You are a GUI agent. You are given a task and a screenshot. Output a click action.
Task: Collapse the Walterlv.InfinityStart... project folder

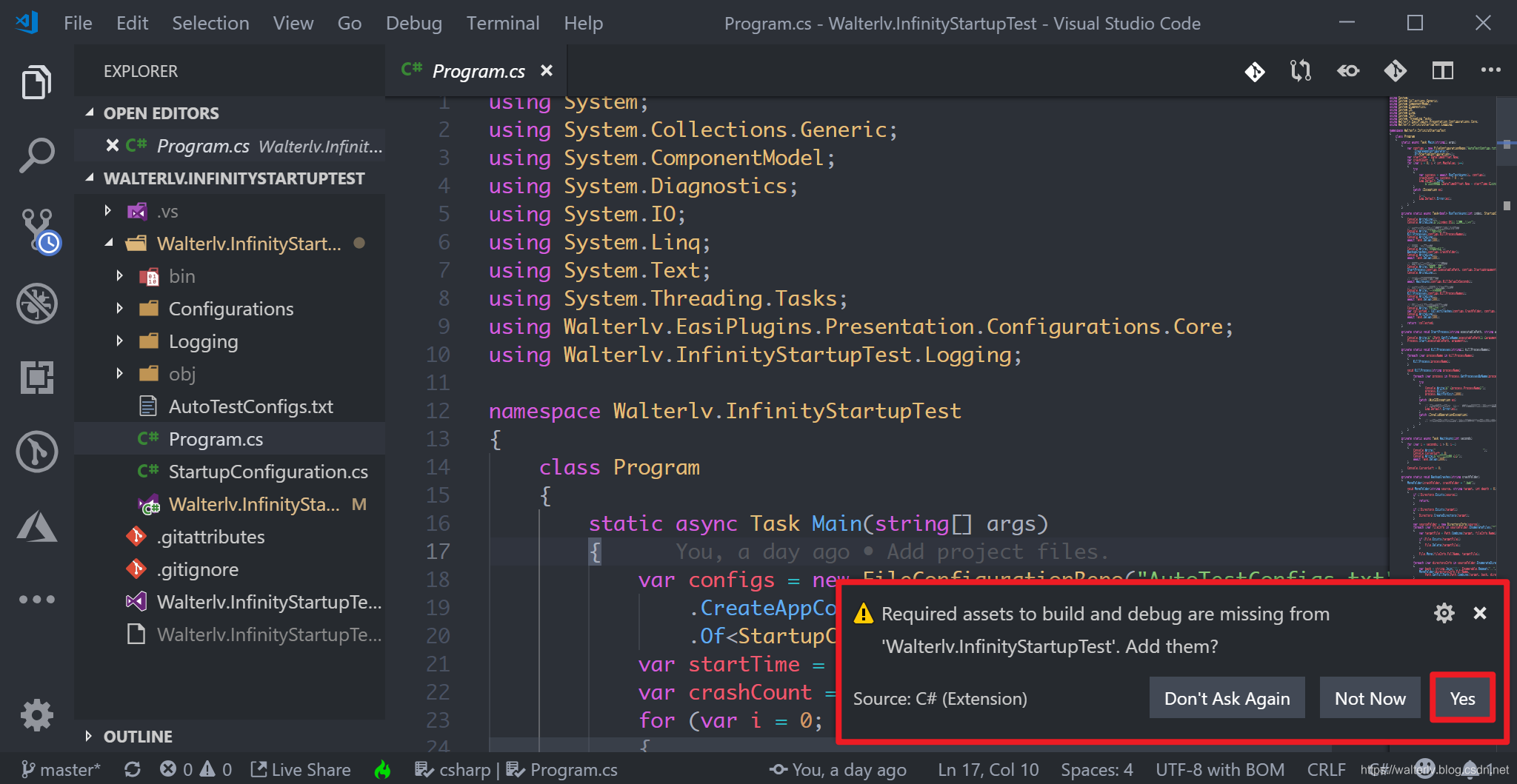click(x=108, y=243)
